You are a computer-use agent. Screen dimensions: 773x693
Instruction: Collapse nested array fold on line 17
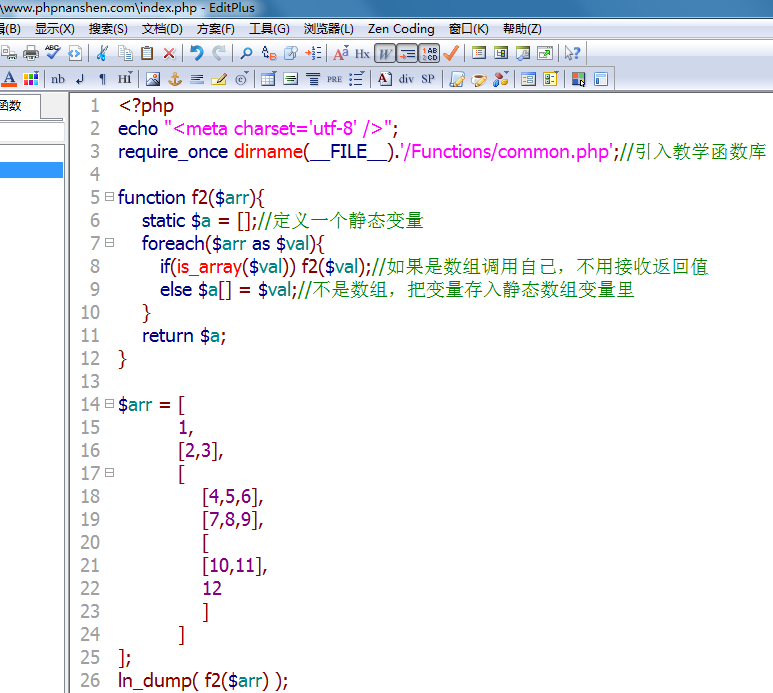click(x=109, y=473)
